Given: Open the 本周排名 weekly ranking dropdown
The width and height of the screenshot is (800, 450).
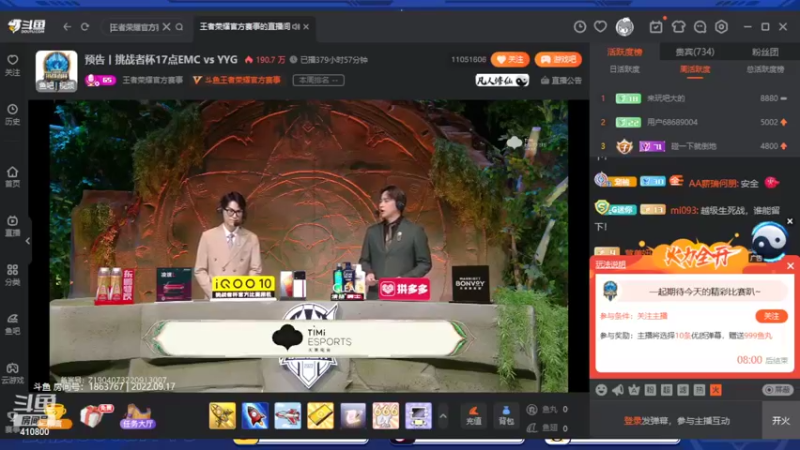Looking at the screenshot, I should tap(318, 80).
